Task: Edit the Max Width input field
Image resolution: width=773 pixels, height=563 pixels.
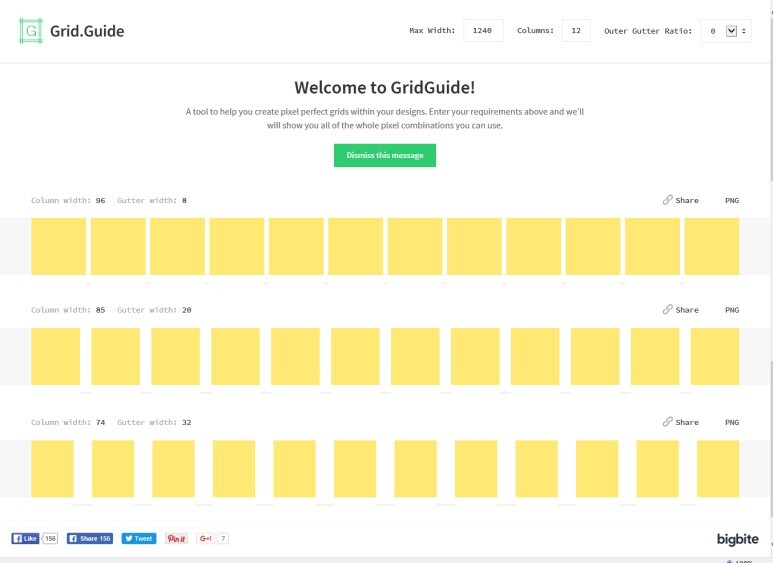Action: point(483,31)
